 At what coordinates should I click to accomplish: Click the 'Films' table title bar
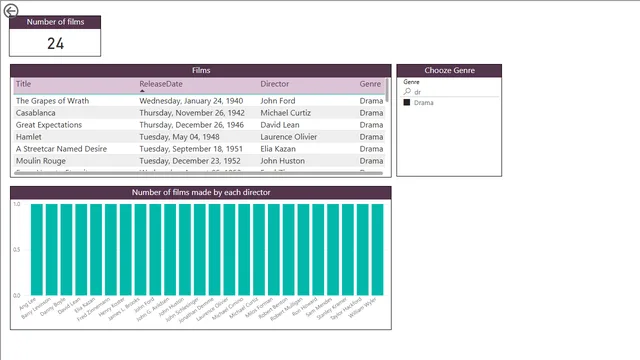(201, 70)
